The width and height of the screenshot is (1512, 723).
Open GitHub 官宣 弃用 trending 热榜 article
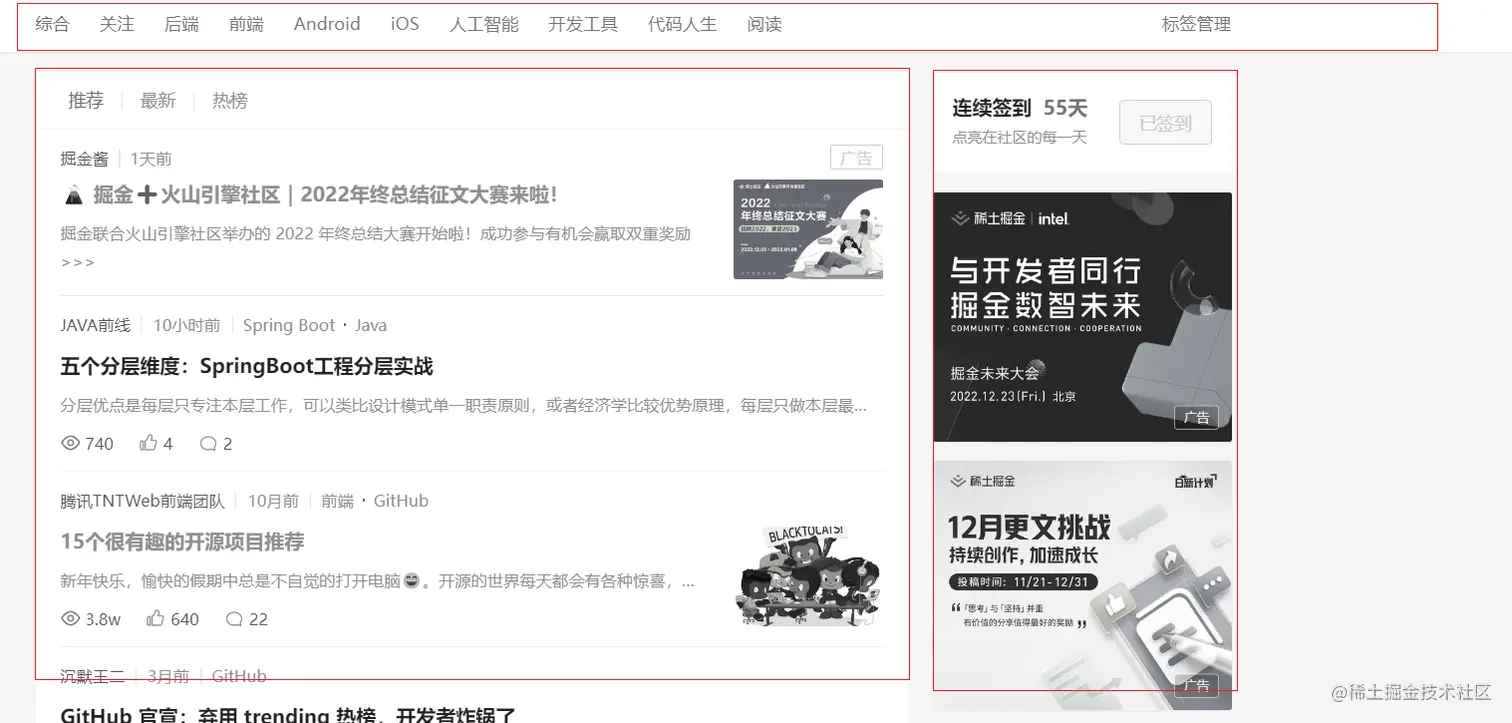coord(288,715)
